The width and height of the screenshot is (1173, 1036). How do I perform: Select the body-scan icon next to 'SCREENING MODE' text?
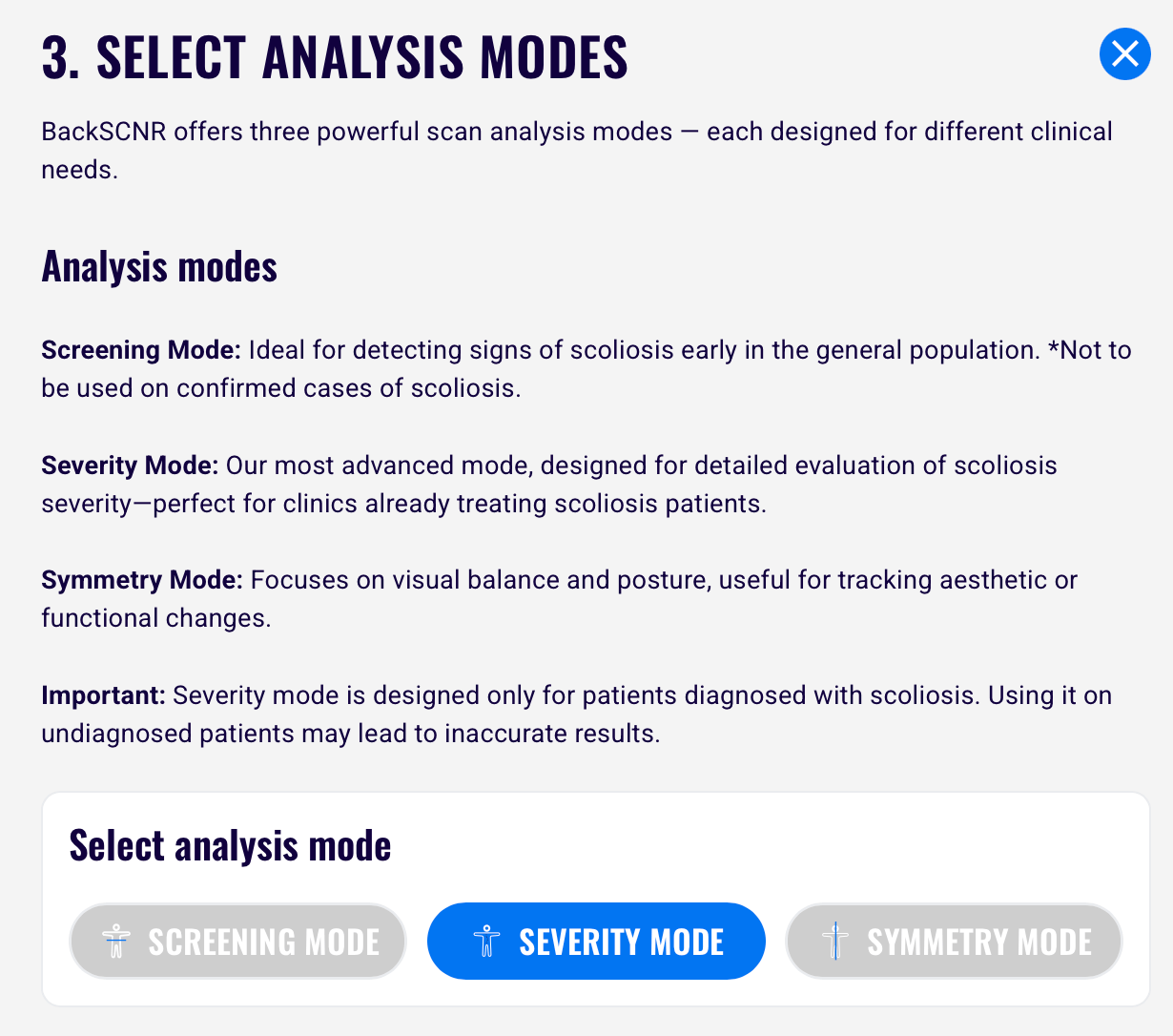116,942
